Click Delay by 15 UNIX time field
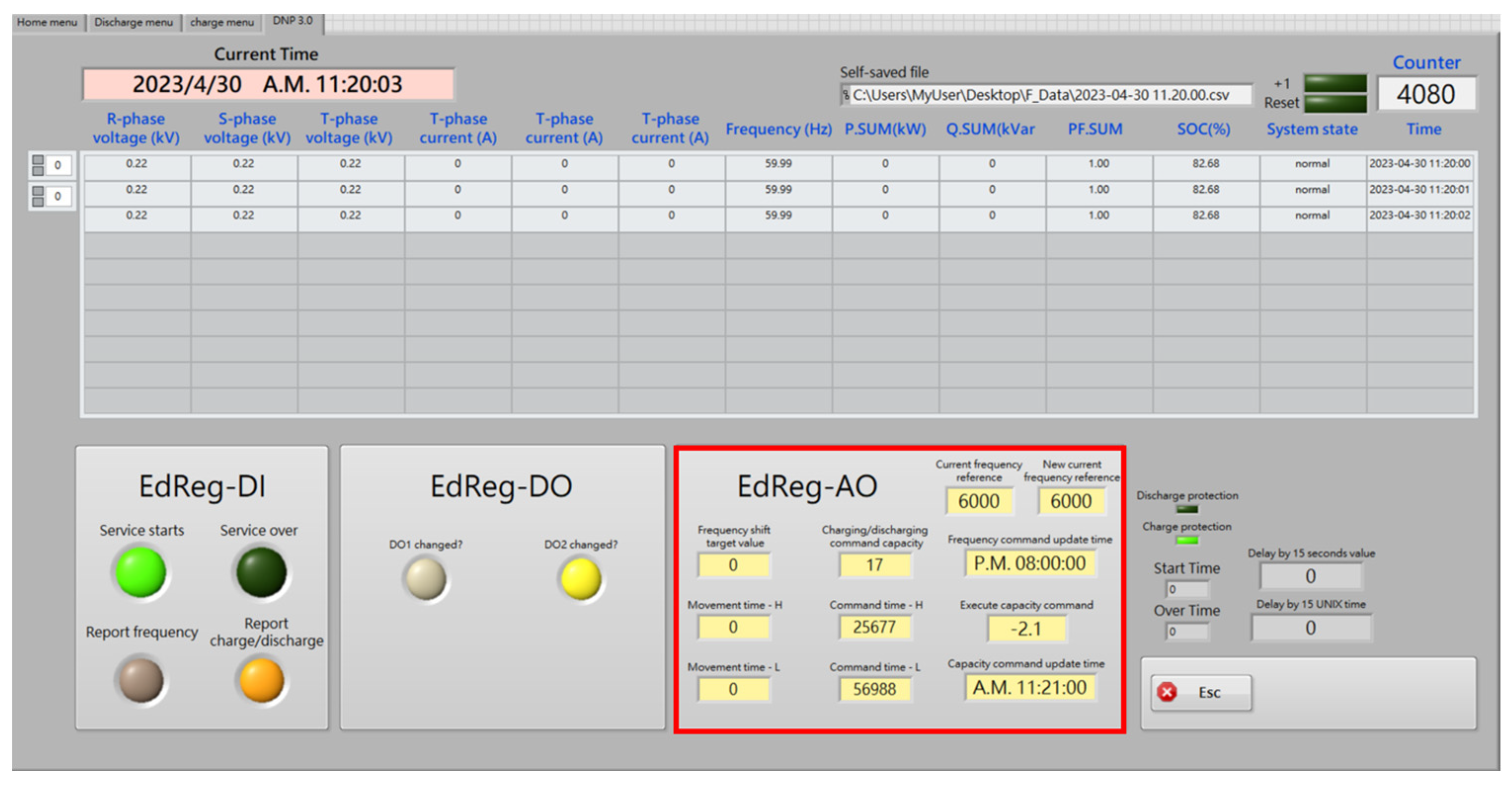 (x=1310, y=628)
